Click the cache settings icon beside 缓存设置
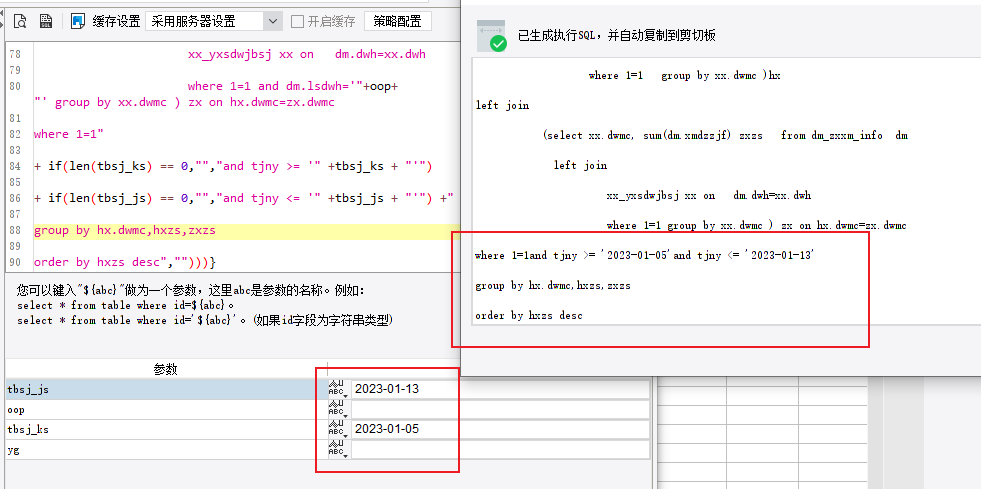This screenshot has height=489, width=981. point(78,21)
